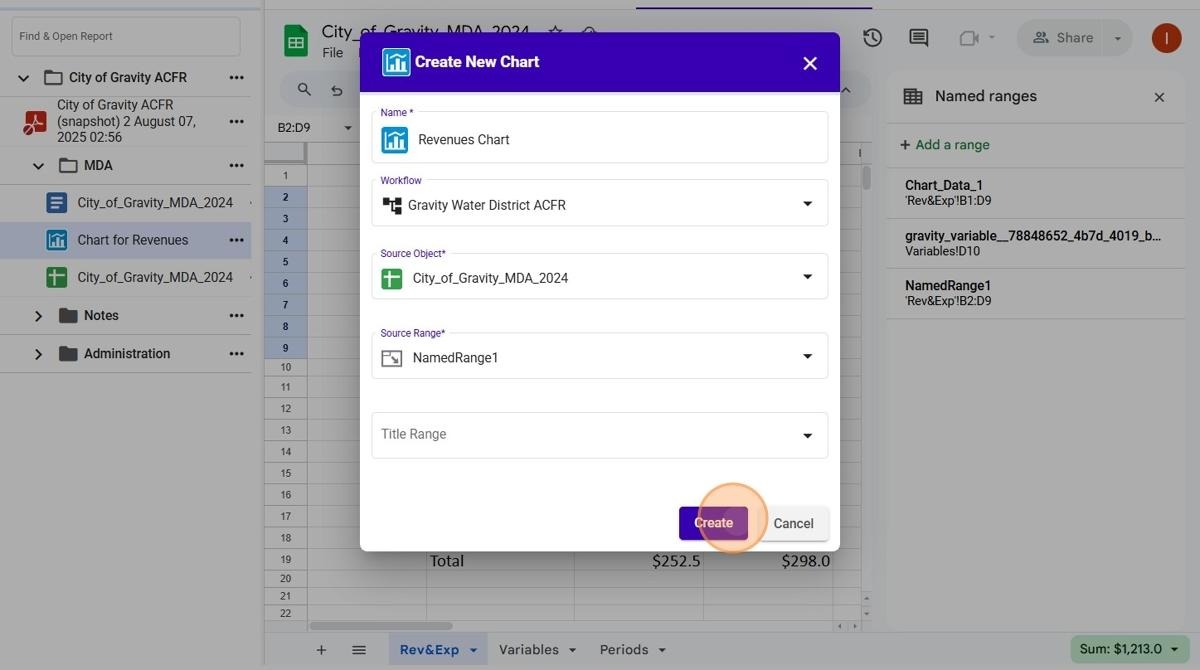Close the Named ranges panel
1200x670 pixels.
point(1159,97)
